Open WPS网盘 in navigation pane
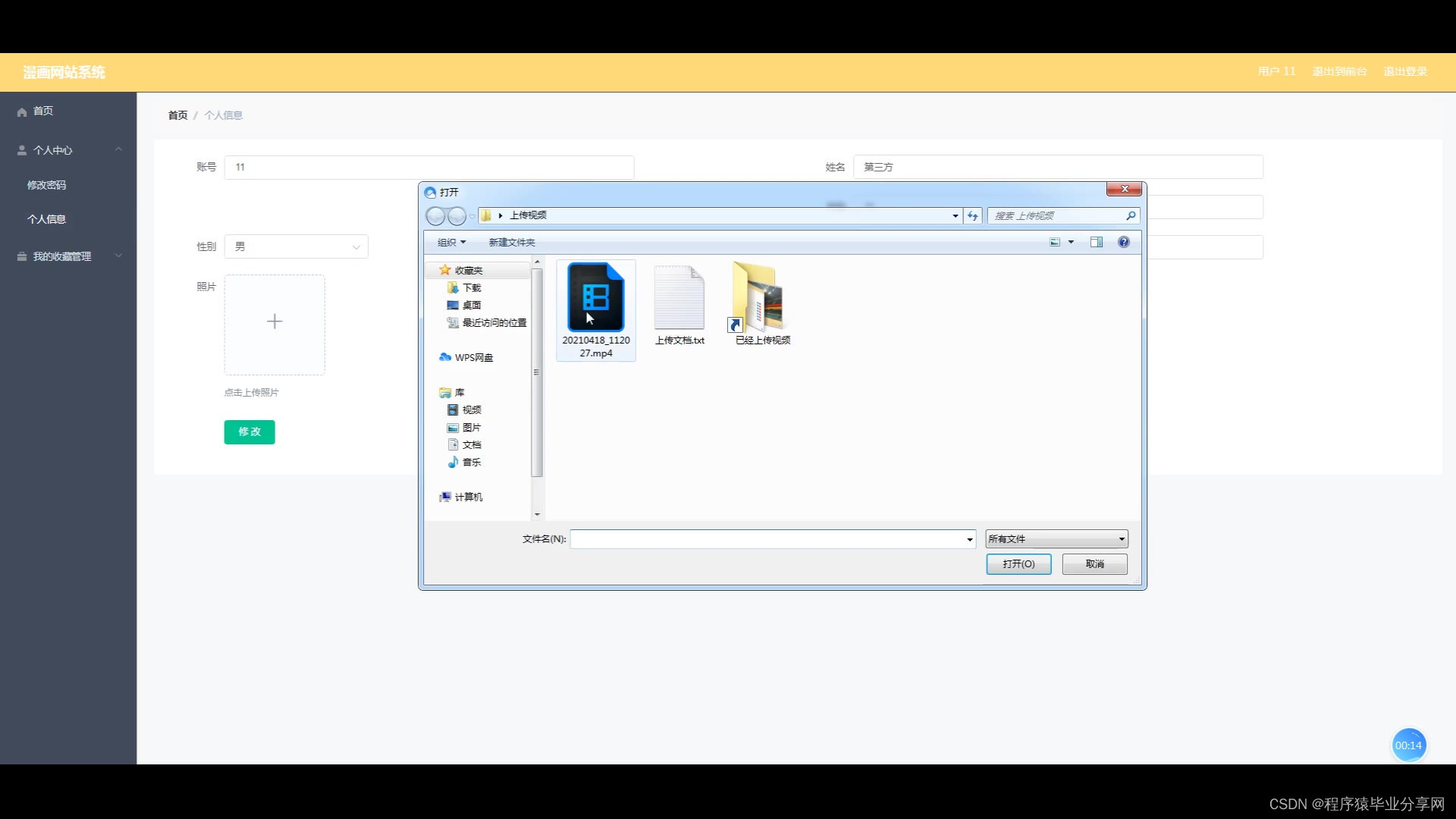 (473, 357)
